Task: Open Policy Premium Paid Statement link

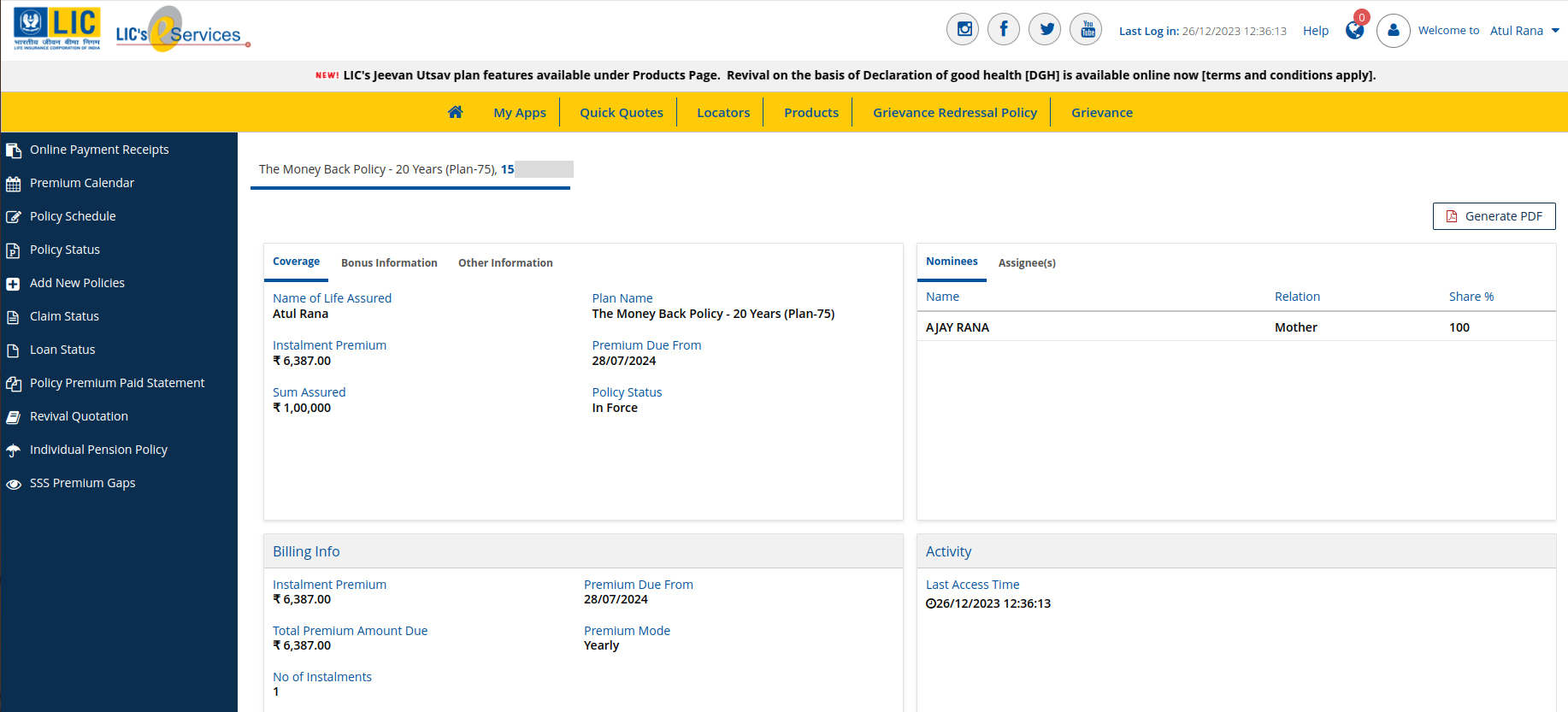Action: click(x=117, y=383)
